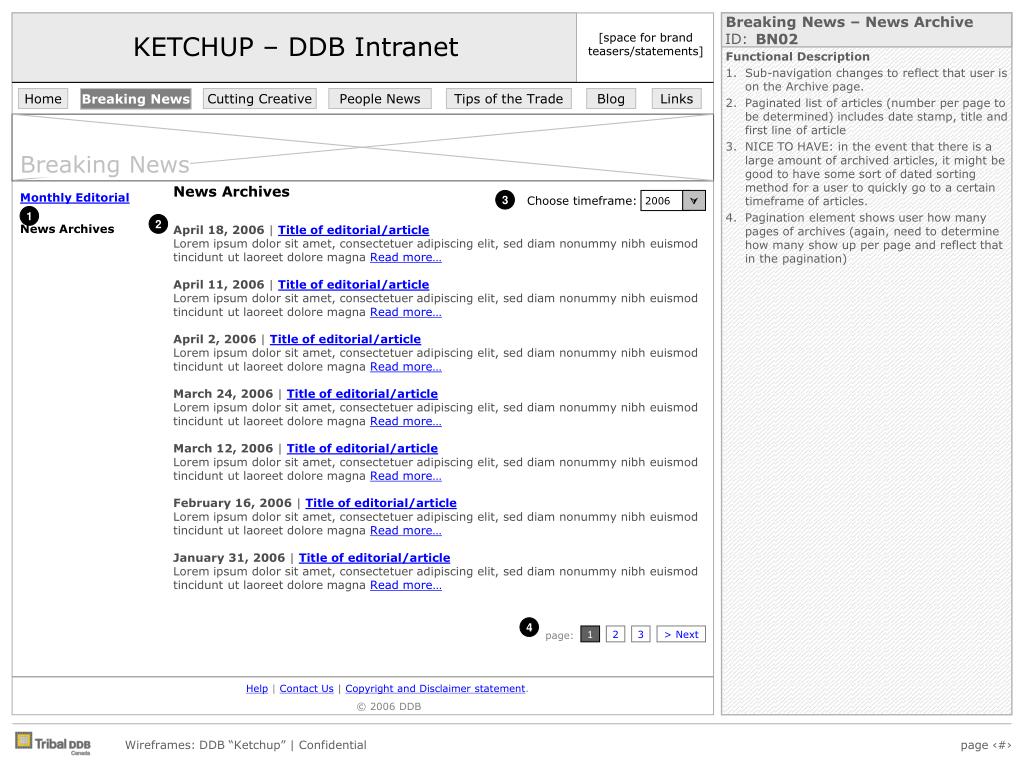Read more of April 2 article
The height and width of the screenshot is (768, 1024).
[x=406, y=366]
